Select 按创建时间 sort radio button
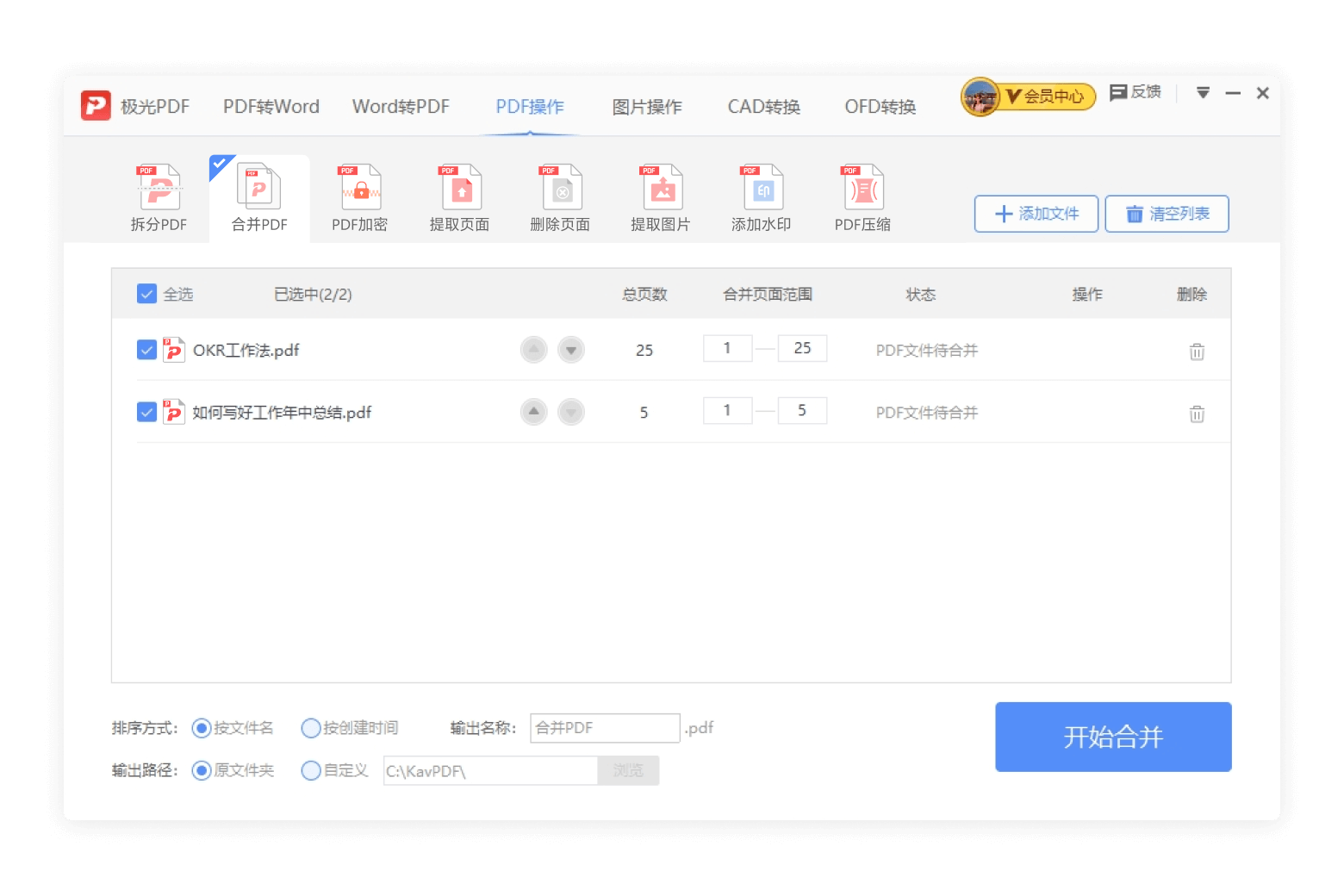 [x=311, y=729]
